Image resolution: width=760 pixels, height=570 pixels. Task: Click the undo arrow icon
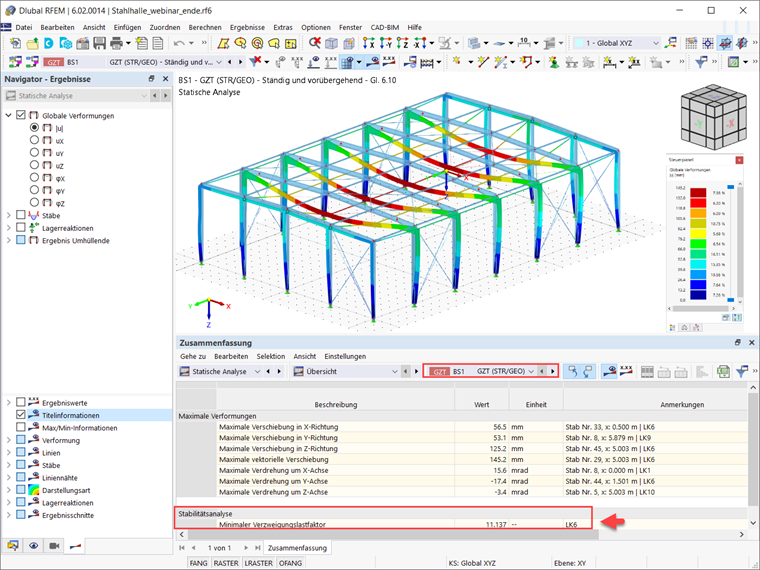point(179,43)
